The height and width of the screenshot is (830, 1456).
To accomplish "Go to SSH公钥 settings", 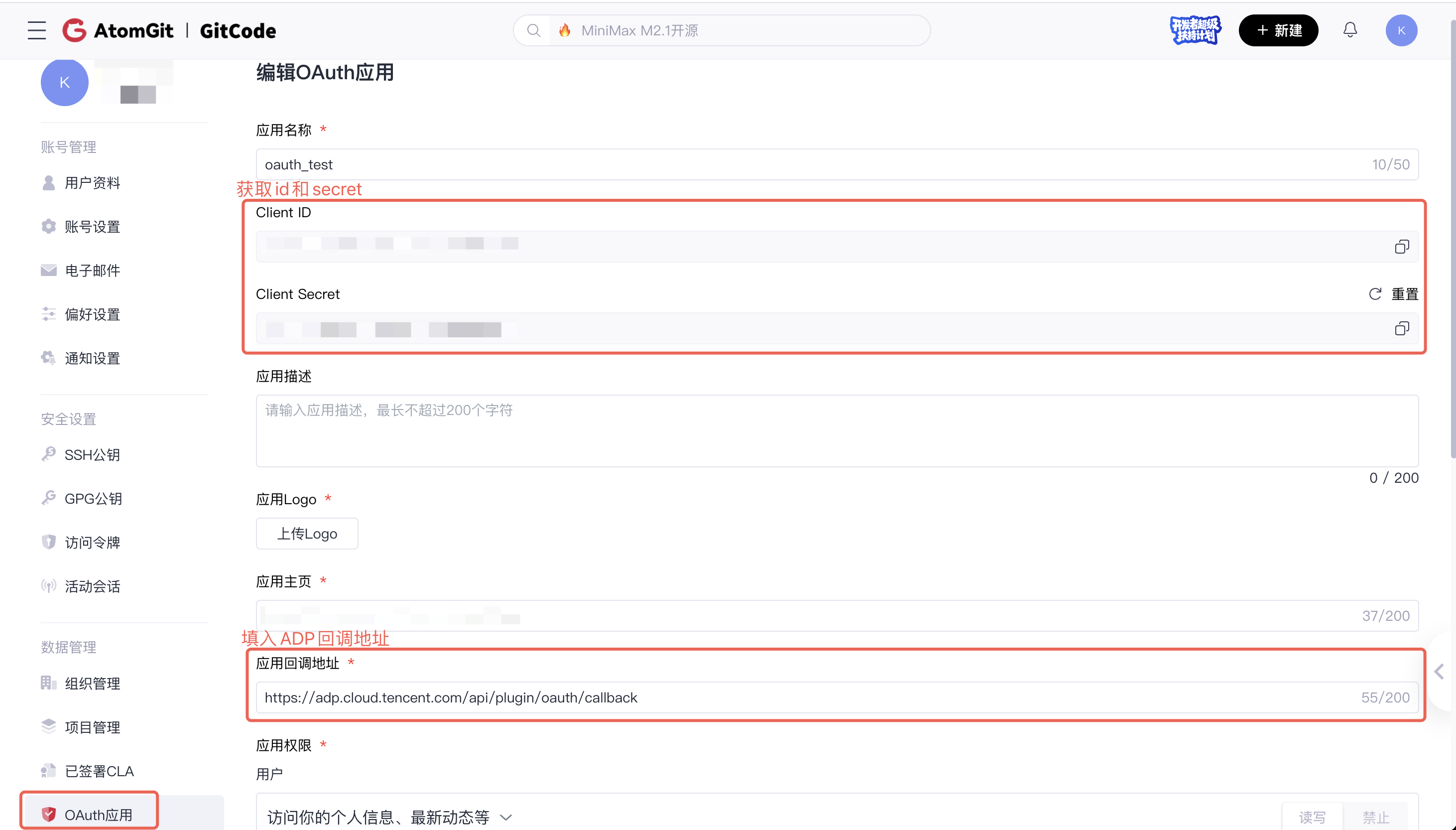I will click(92, 455).
